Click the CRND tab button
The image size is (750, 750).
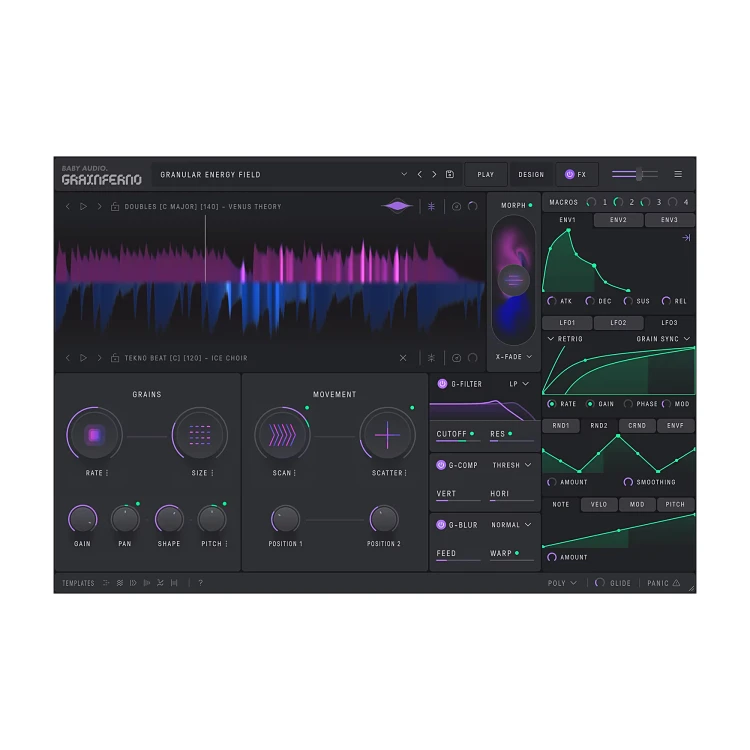[637, 425]
